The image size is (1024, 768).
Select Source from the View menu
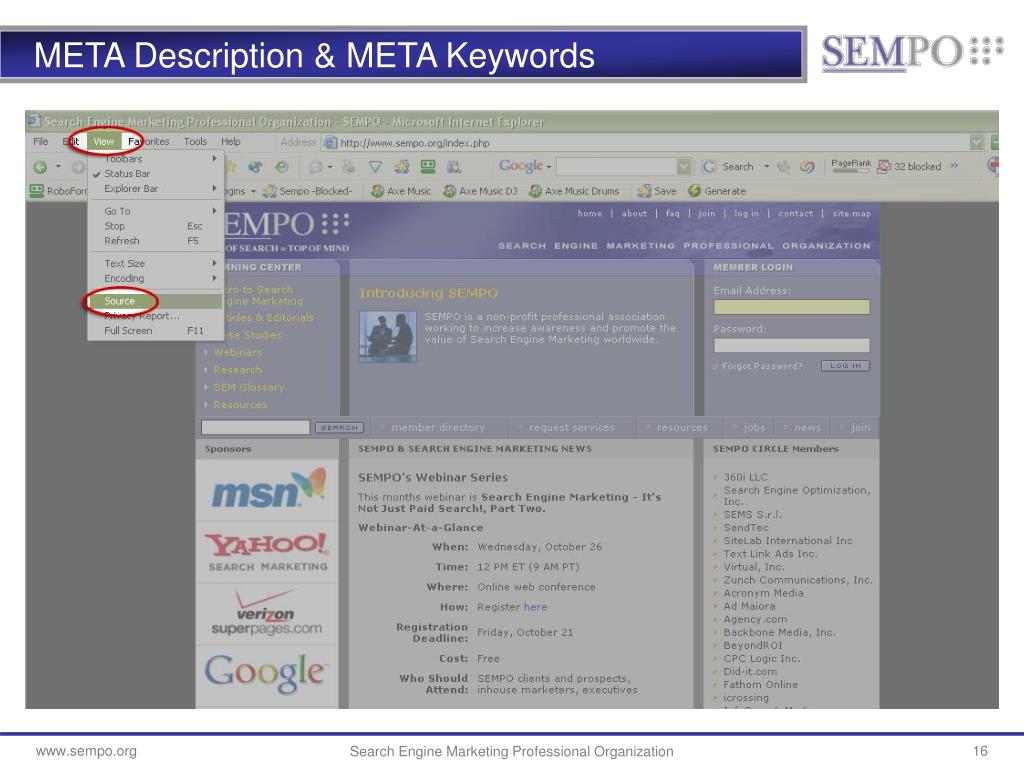(x=155, y=301)
